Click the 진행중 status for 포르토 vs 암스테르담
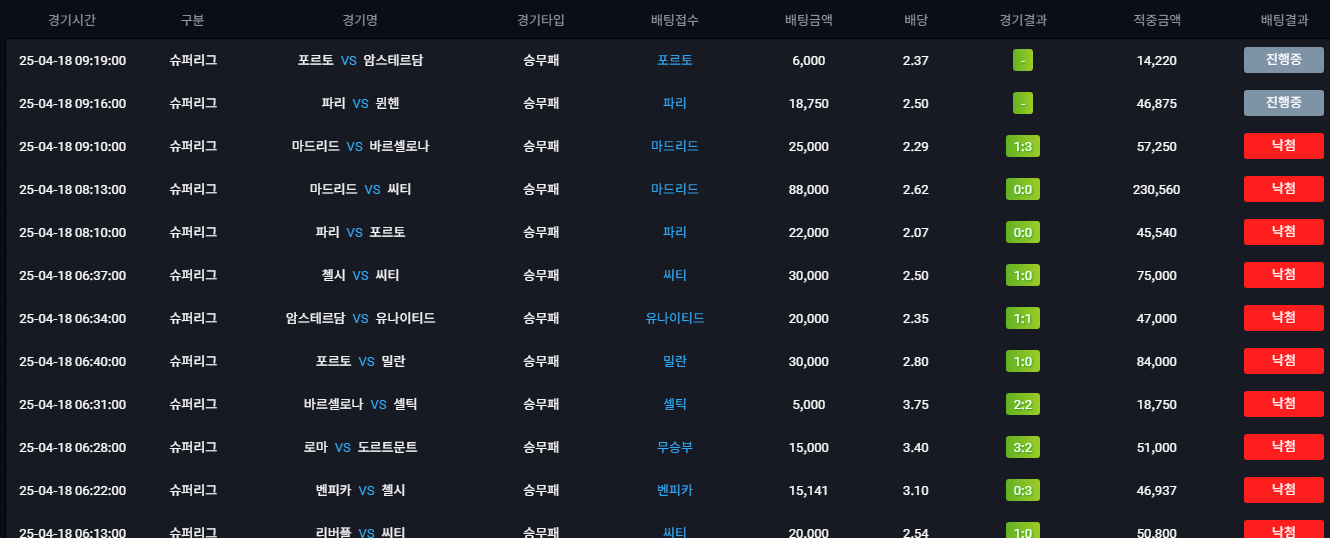 (1283, 60)
